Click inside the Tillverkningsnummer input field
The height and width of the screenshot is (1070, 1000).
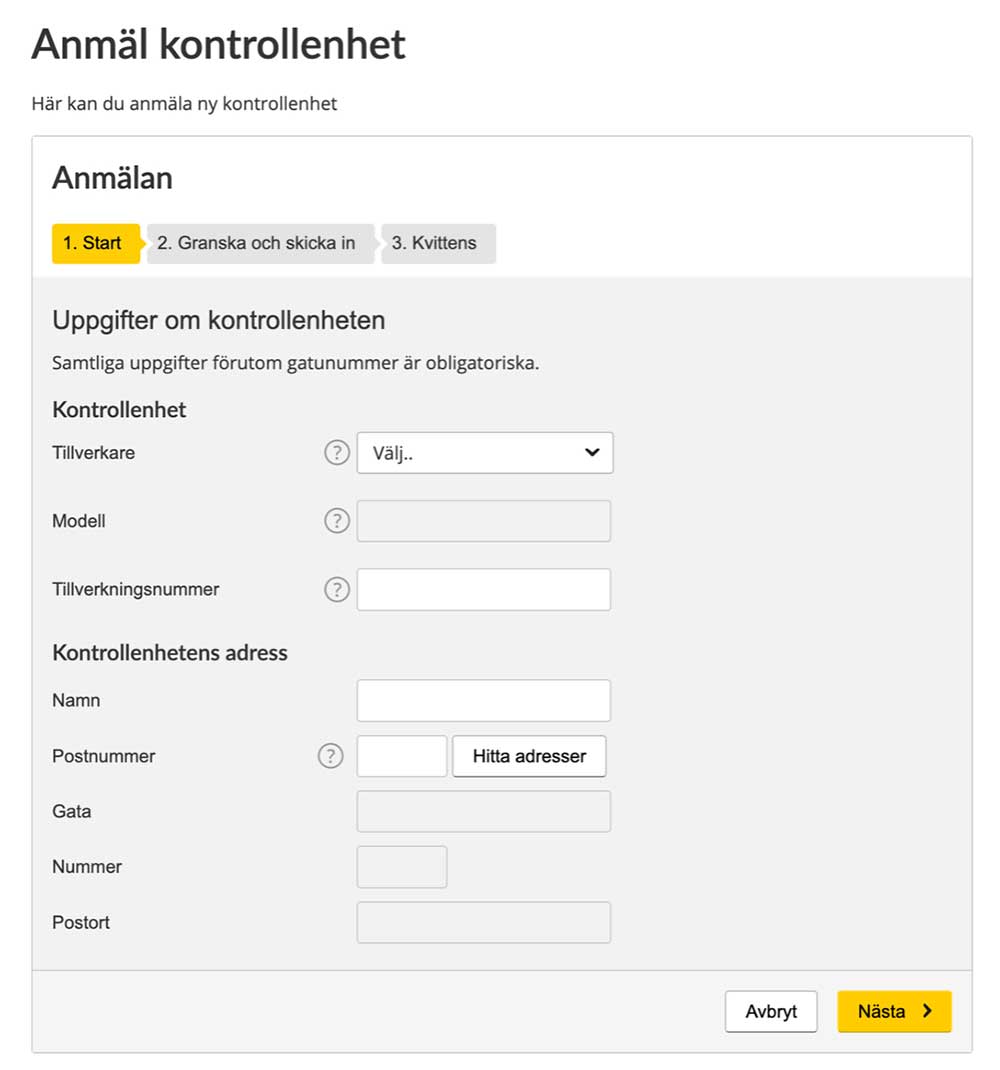pos(484,589)
